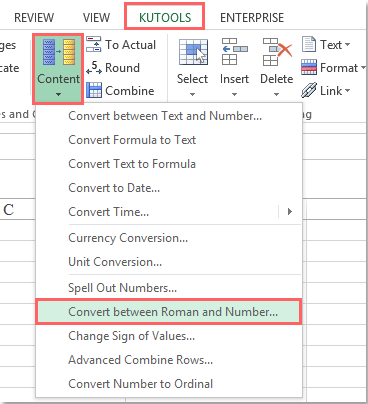
Task: Open the ENTERPRISE ribbon tab
Action: 252,17
